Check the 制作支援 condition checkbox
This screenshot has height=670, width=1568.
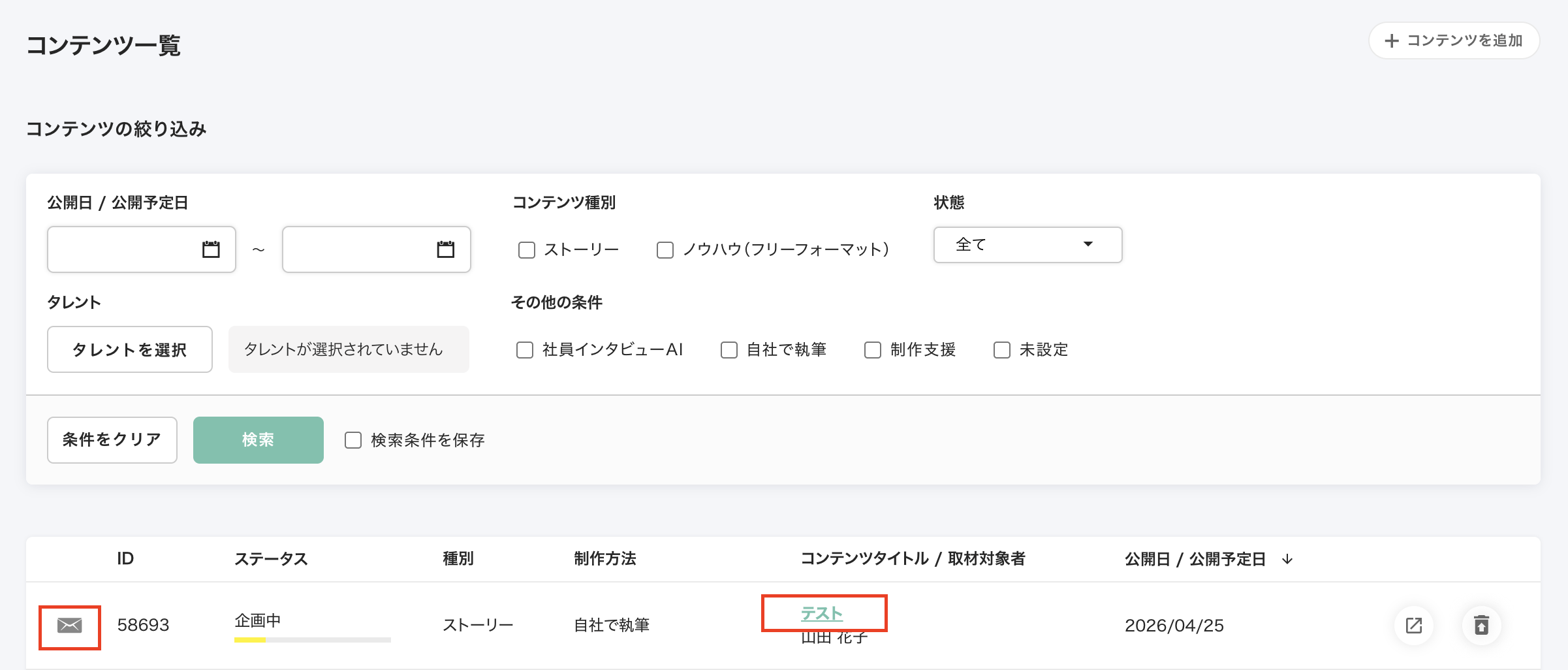(x=872, y=350)
